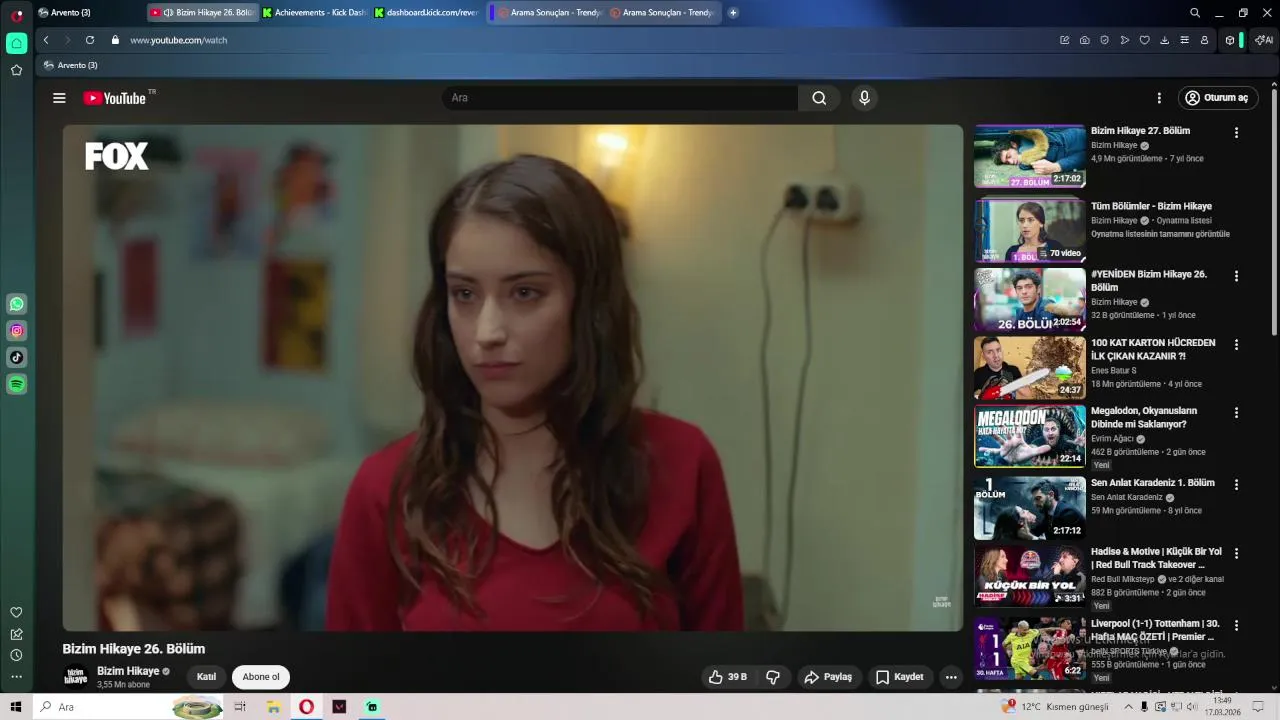Open options for Liverpool (1-1) Tottenham video
This screenshot has width=1280, height=720.
(1236, 625)
